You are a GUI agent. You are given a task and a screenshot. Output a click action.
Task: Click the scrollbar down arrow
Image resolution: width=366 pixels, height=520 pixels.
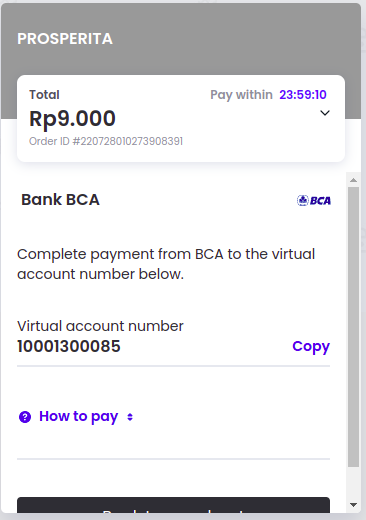click(354, 505)
